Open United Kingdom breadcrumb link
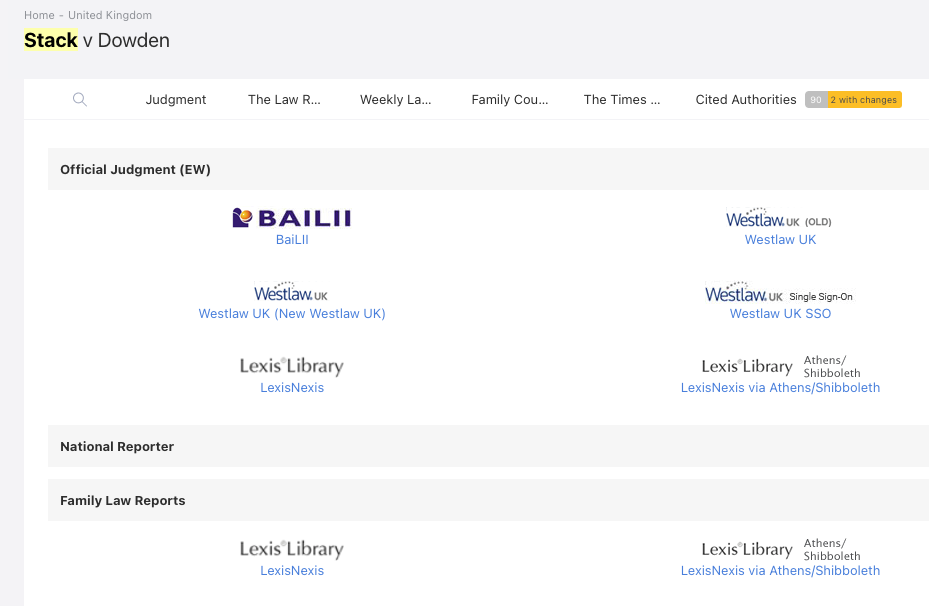 coord(110,15)
